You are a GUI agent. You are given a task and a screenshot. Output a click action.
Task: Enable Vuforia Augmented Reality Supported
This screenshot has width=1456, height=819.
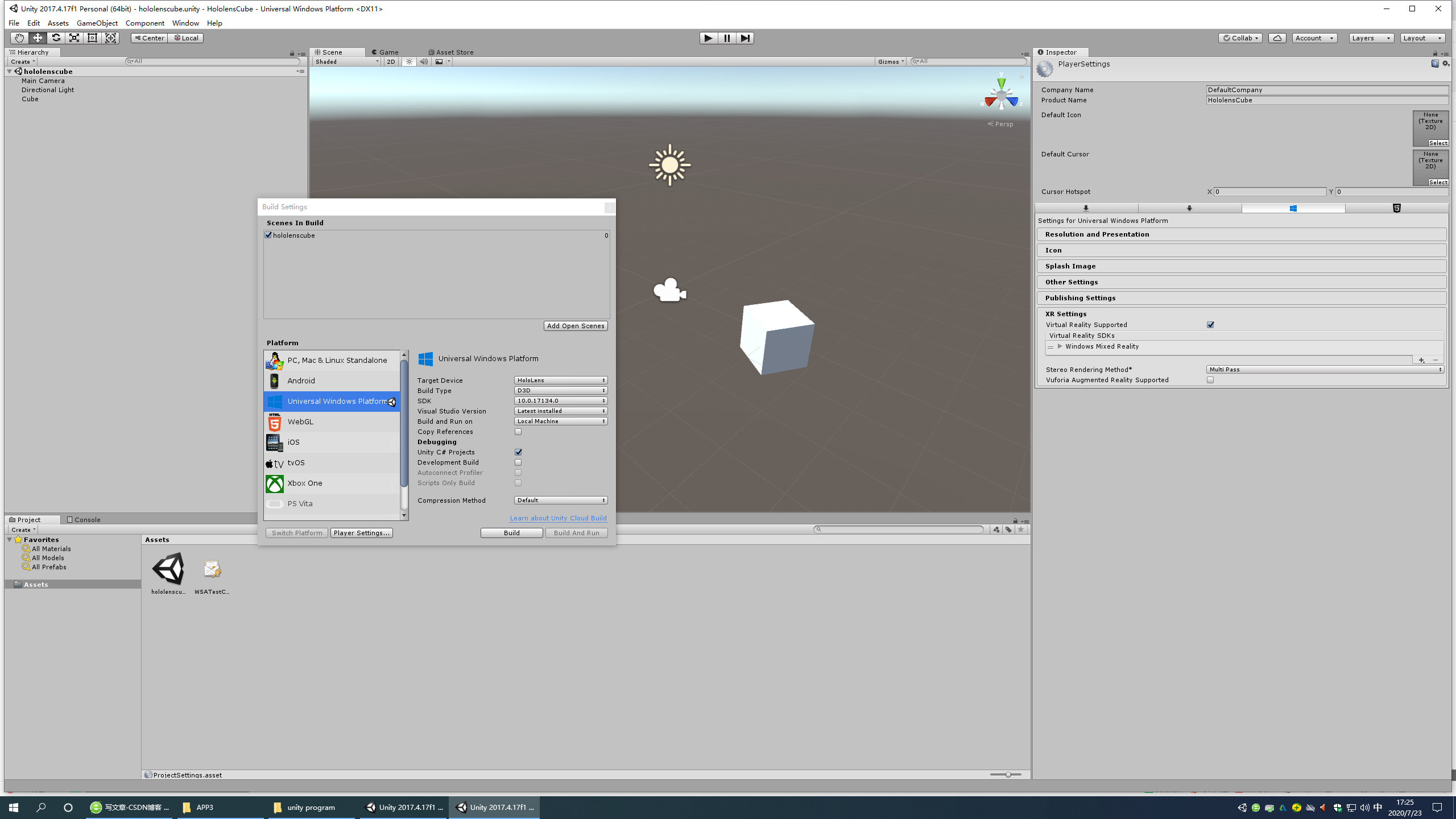click(x=1210, y=380)
